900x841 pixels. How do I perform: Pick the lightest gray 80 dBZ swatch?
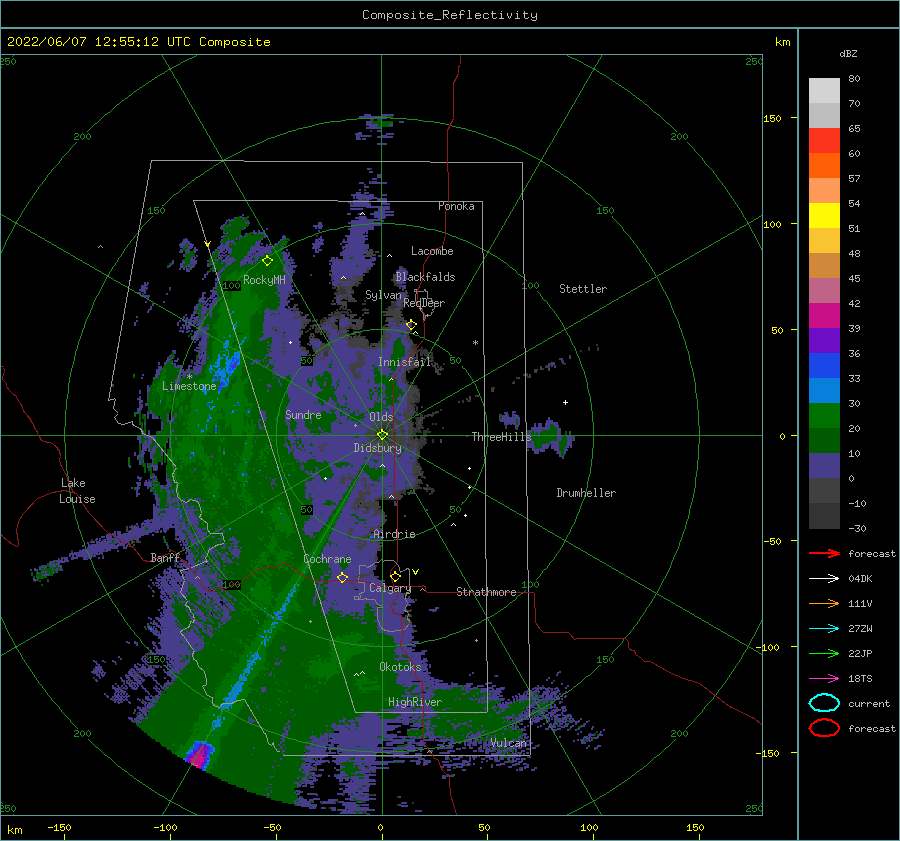point(824,90)
